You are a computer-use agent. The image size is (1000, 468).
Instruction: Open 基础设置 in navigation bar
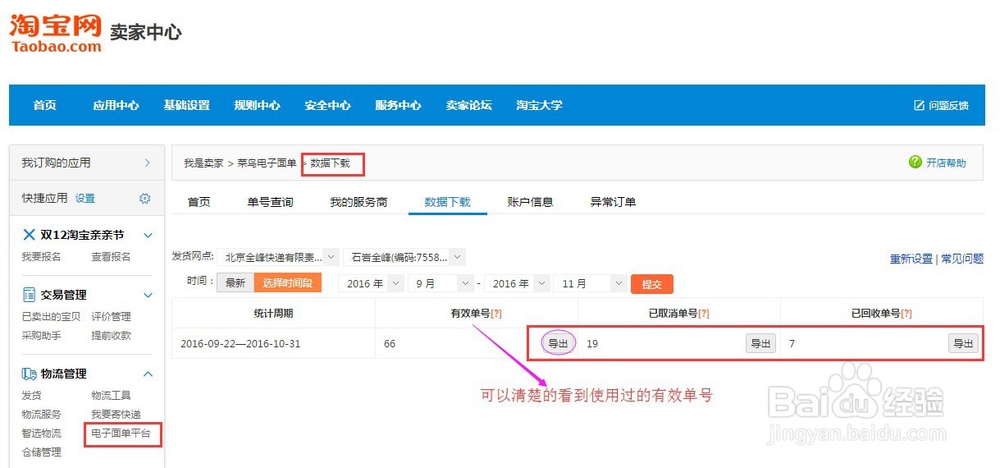(x=186, y=105)
